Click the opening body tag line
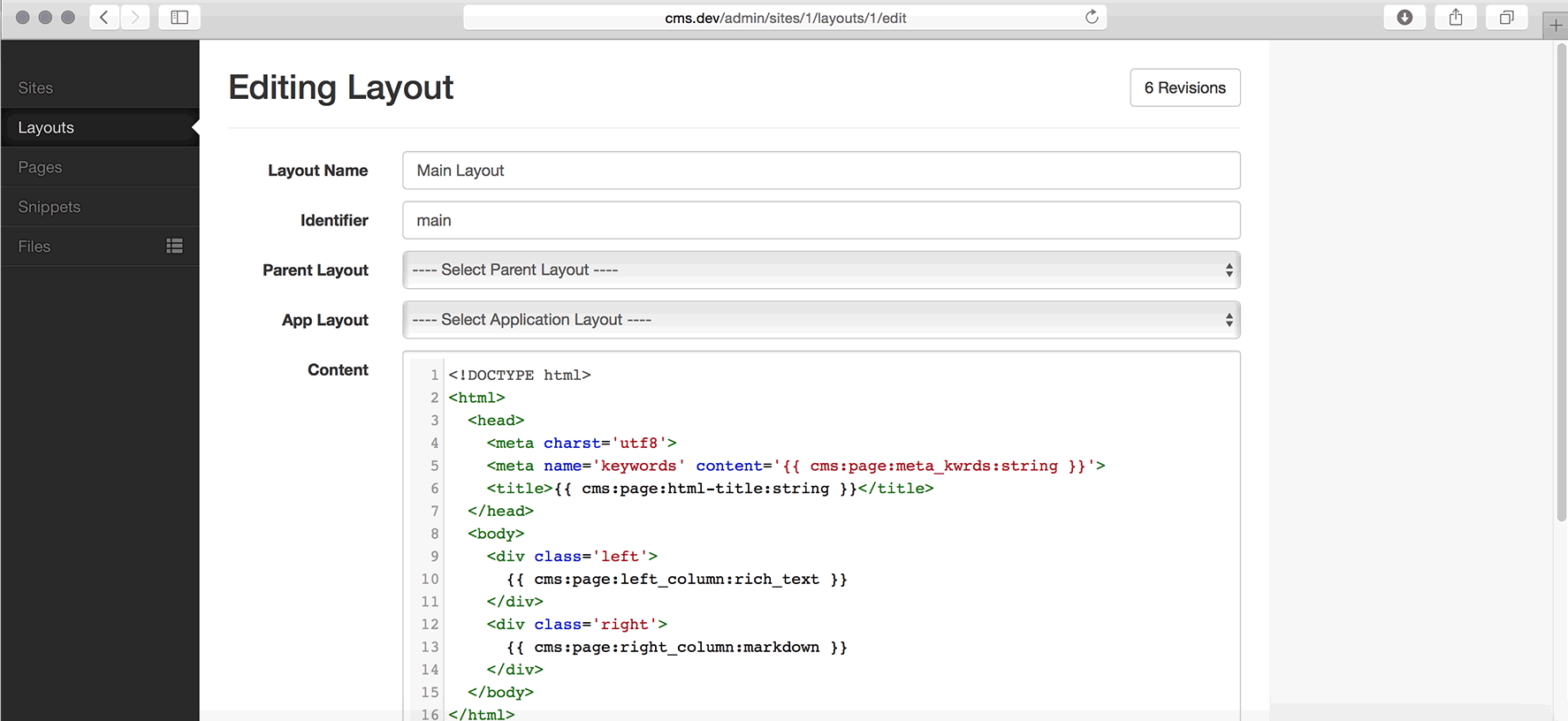The image size is (1568, 721). click(x=496, y=534)
